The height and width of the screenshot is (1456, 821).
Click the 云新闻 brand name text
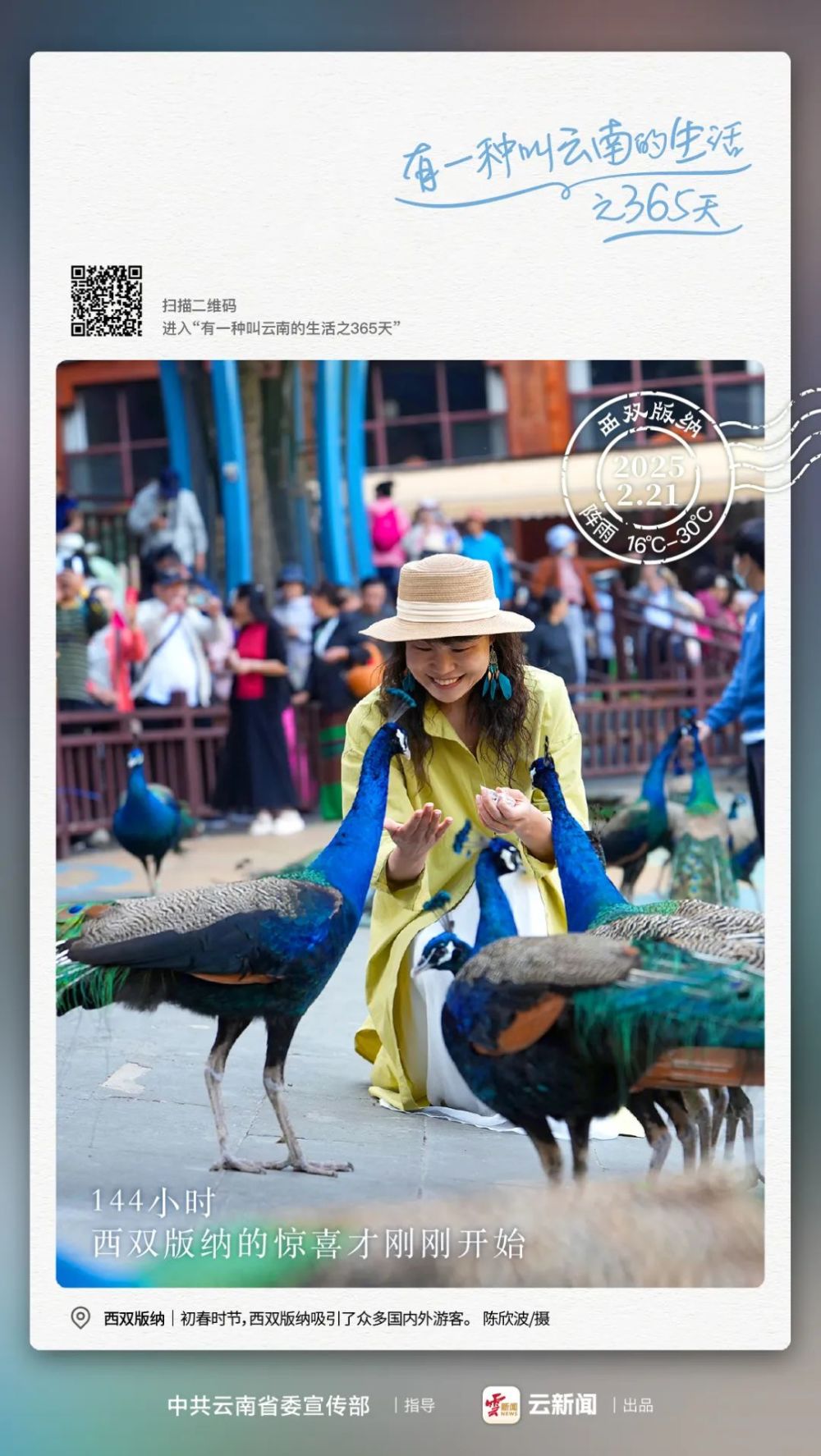point(562,1405)
